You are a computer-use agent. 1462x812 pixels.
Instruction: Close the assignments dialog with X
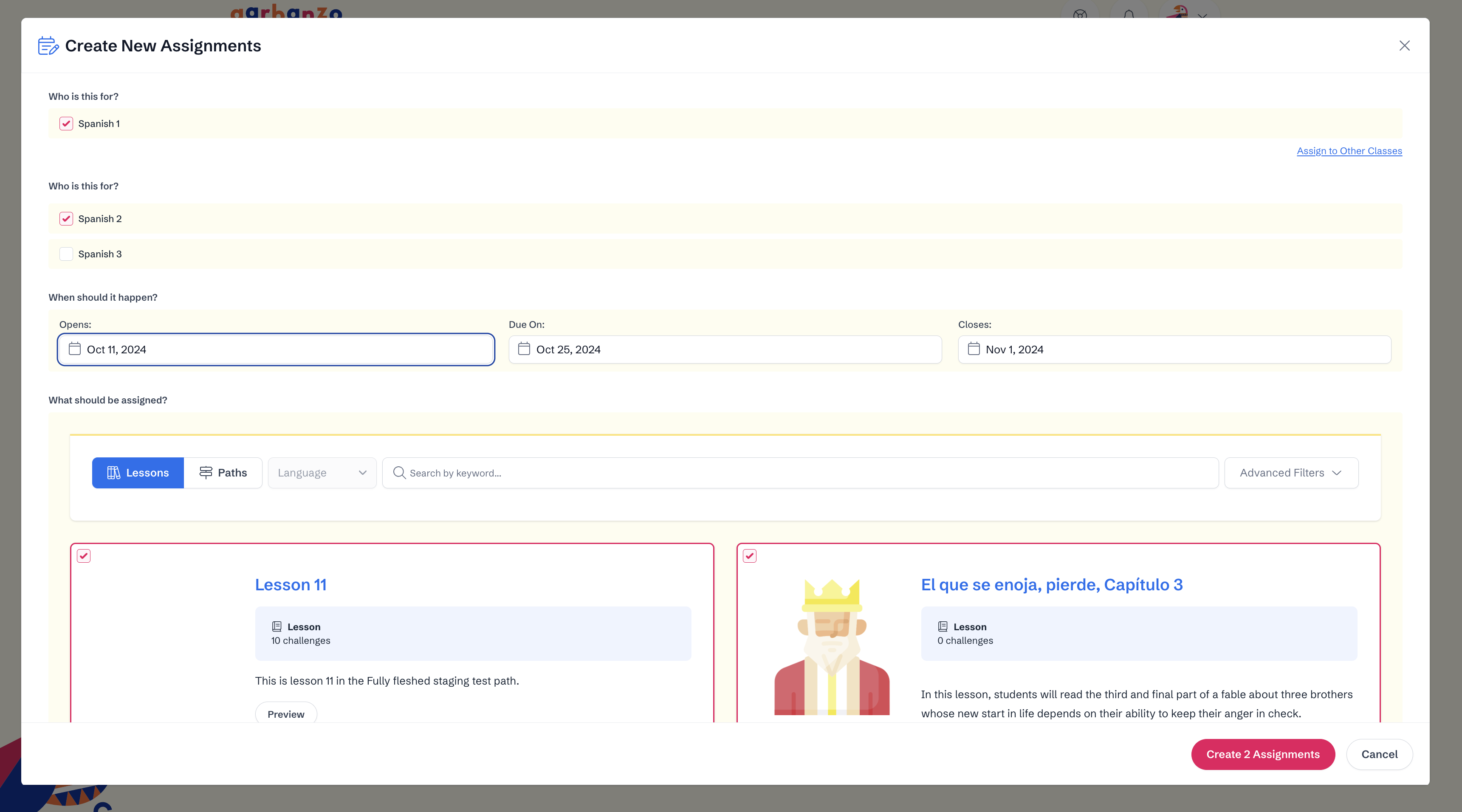coord(1404,45)
